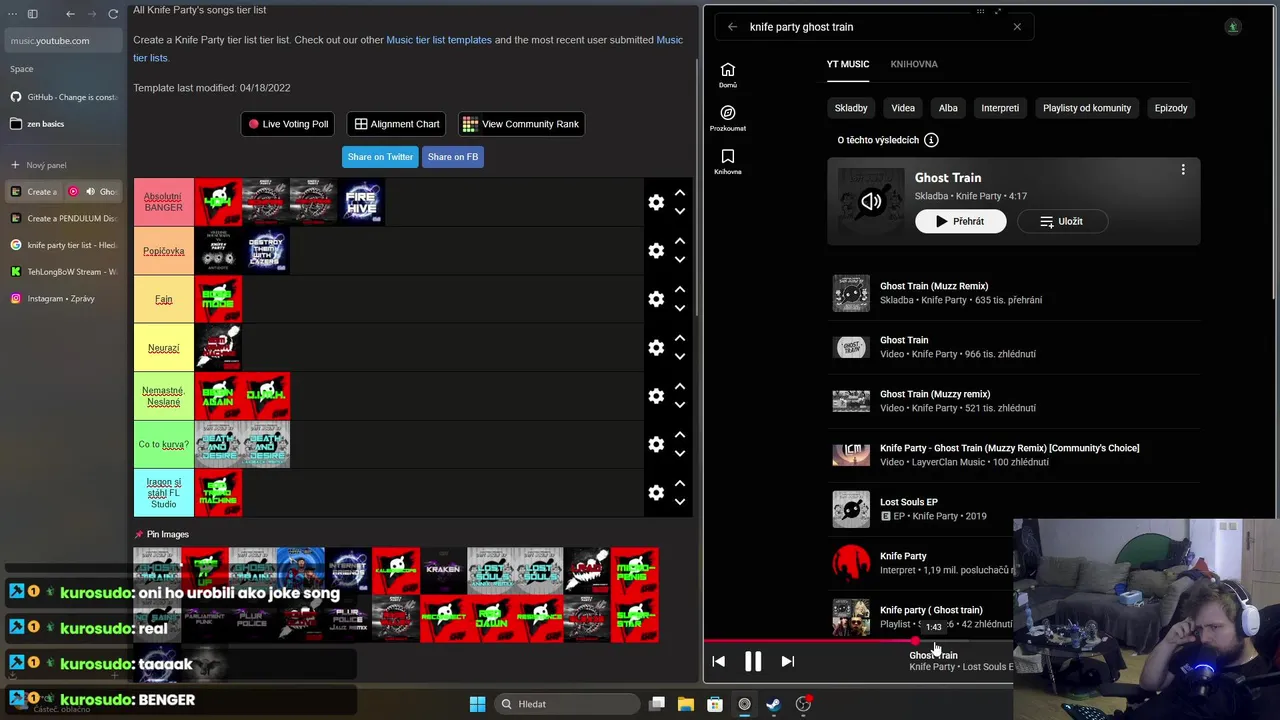Image resolution: width=1280 pixels, height=720 pixels.
Task: Filter results by Playlisty od komunity chip
Action: click(x=1087, y=108)
